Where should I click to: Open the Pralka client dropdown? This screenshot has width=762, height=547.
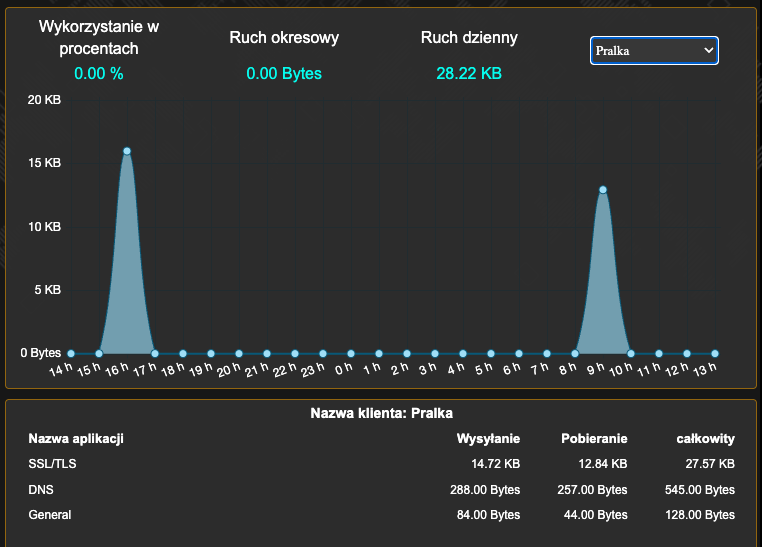pos(654,50)
